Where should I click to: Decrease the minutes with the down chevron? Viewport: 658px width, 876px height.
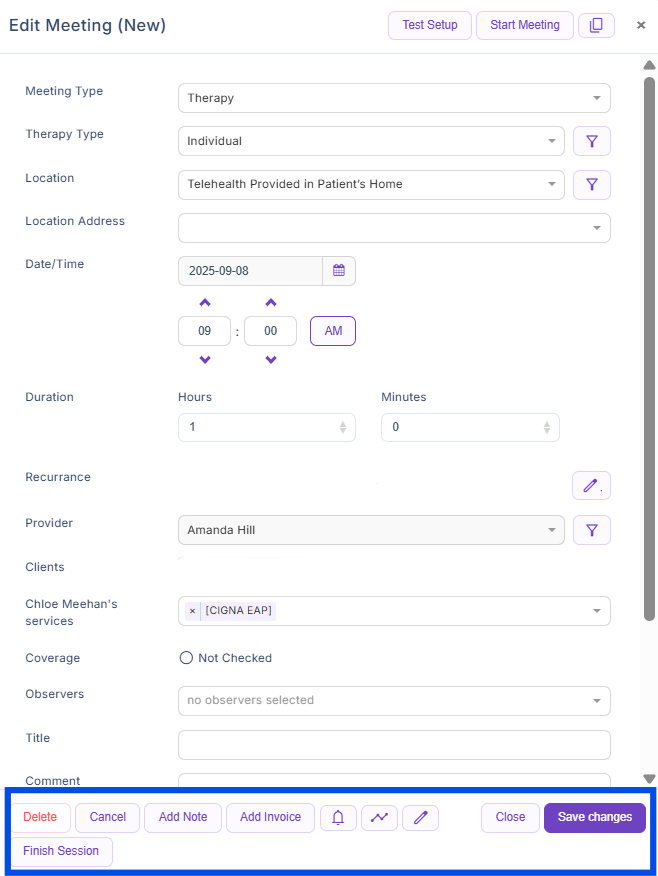[270, 360]
